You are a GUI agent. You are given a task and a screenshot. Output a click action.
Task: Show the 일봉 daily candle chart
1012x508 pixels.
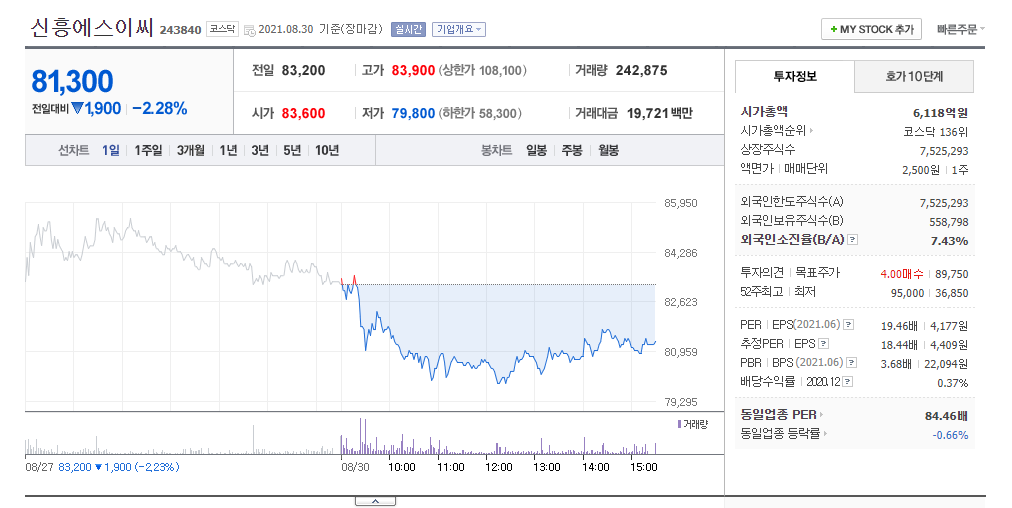[x=536, y=150]
